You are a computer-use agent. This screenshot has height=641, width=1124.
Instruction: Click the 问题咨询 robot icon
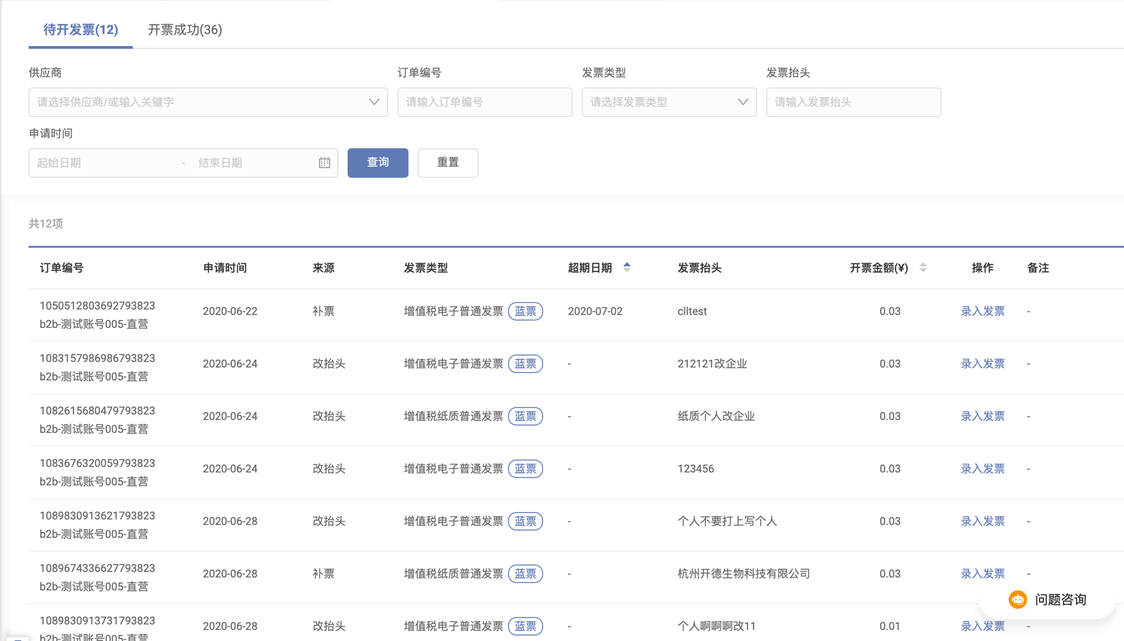coord(1017,599)
